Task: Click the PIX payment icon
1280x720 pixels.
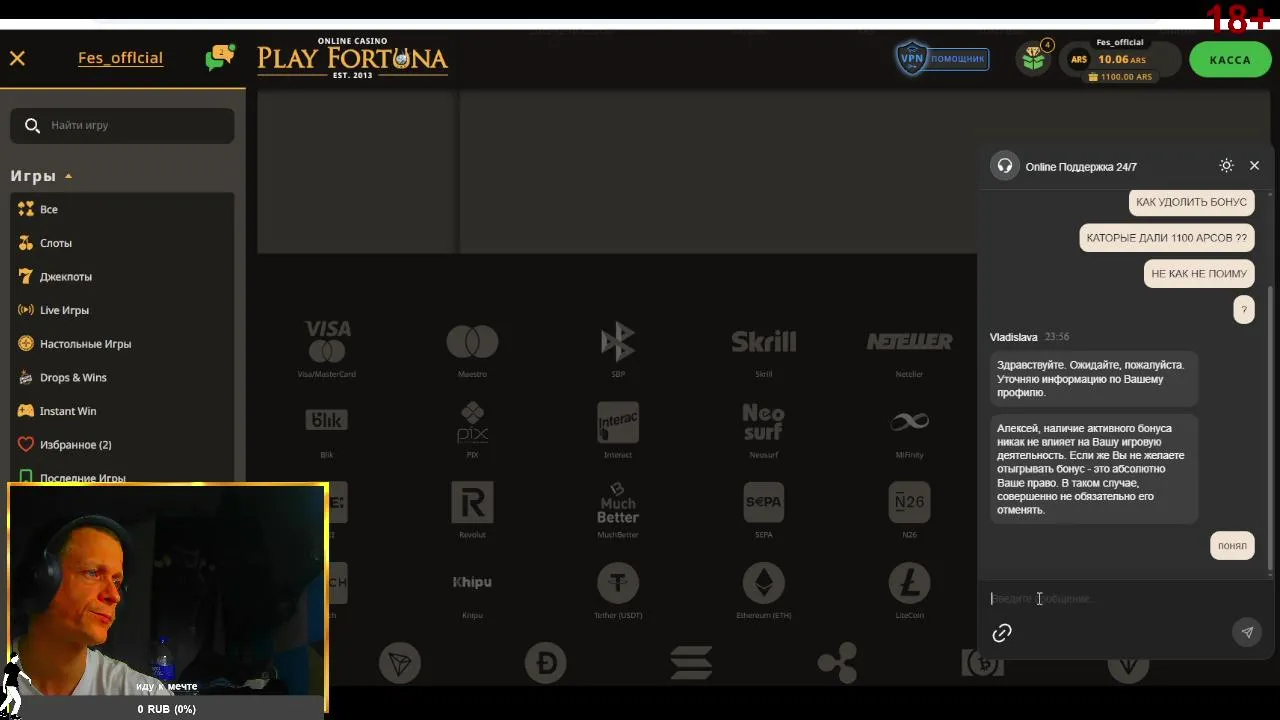Action: pyautogui.click(x=472, y=421)
